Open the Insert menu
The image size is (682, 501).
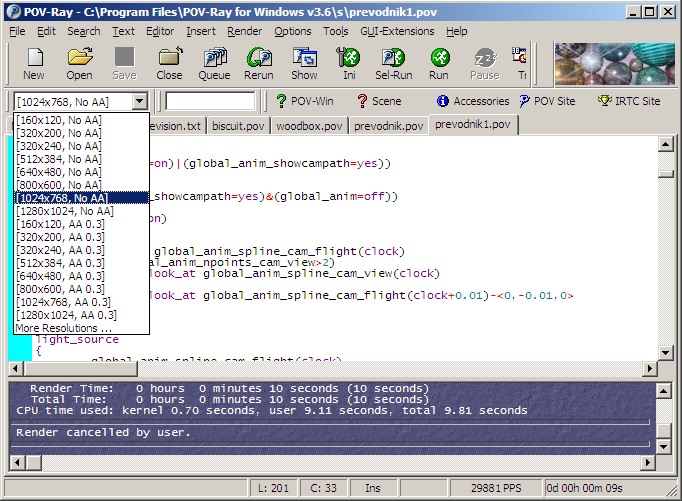tap(201, 31)
